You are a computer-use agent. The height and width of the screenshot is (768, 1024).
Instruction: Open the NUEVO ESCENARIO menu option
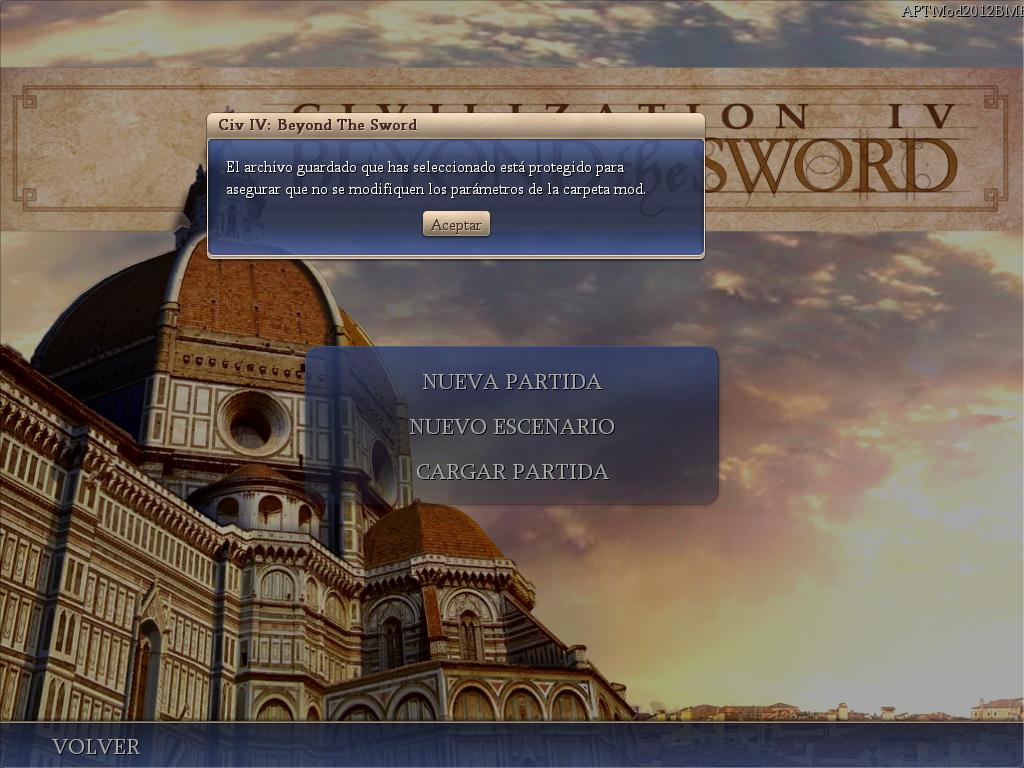511,427
